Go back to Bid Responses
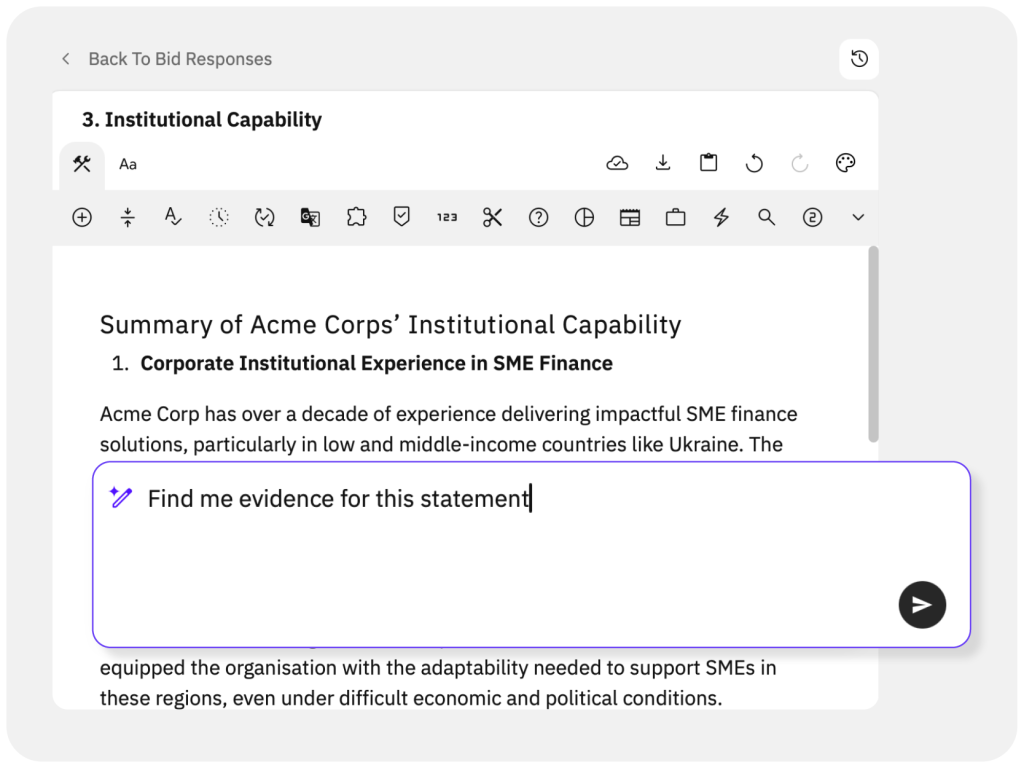This screenshot has width=1024, height=768. coord(167,59)
